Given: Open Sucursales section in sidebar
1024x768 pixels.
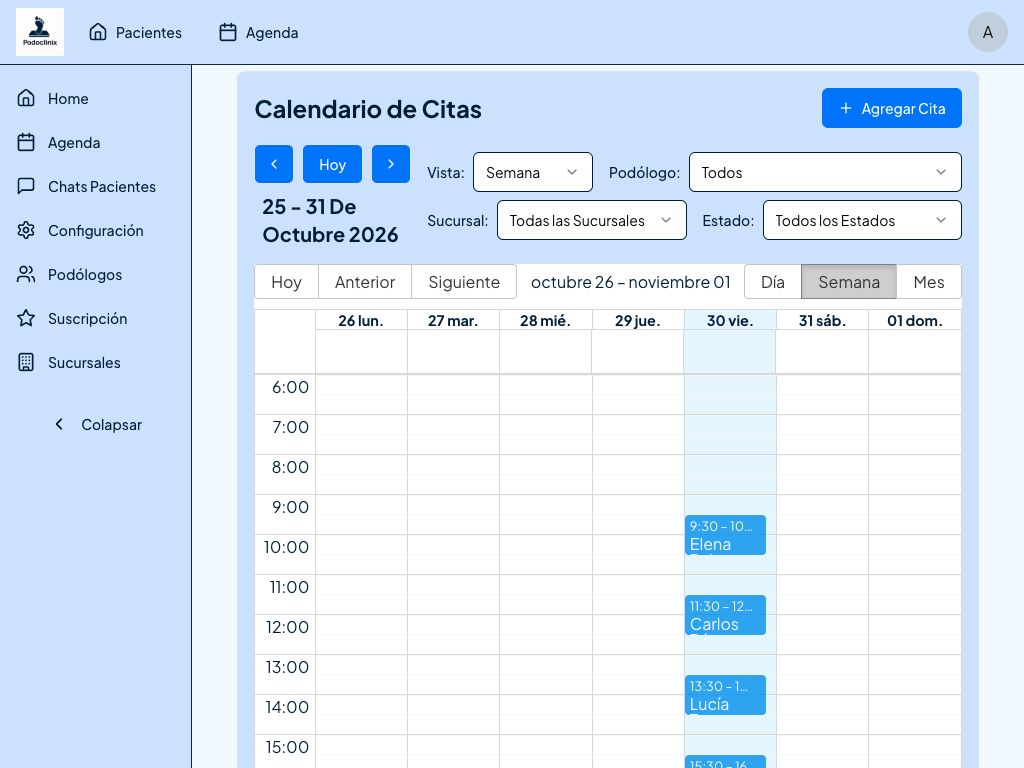Looking at the screenshot, I should coord(84,362).
